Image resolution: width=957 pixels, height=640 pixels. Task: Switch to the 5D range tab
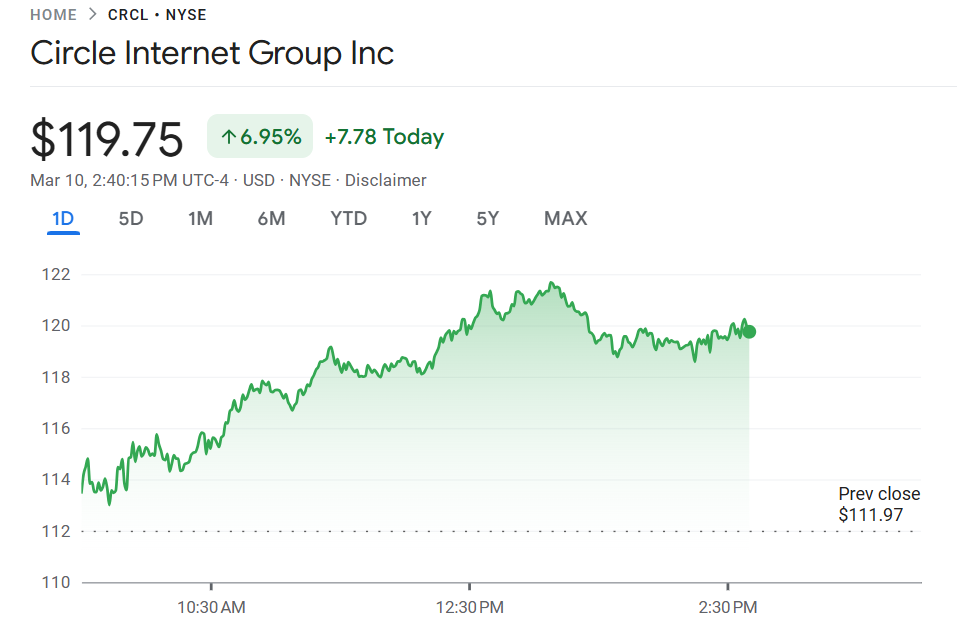pos(131,218)
